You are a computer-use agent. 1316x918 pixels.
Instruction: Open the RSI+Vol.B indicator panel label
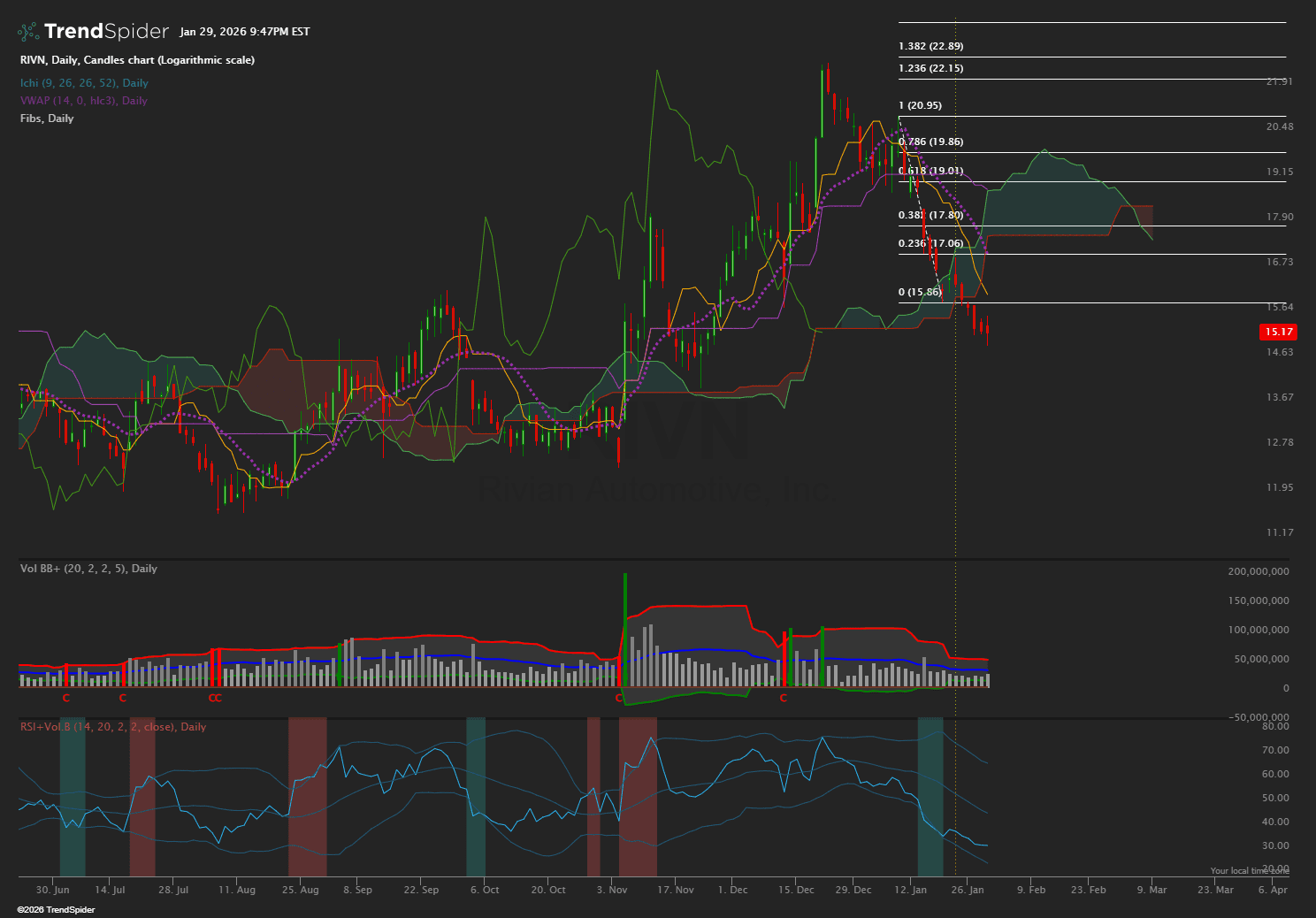click(113, 727)
